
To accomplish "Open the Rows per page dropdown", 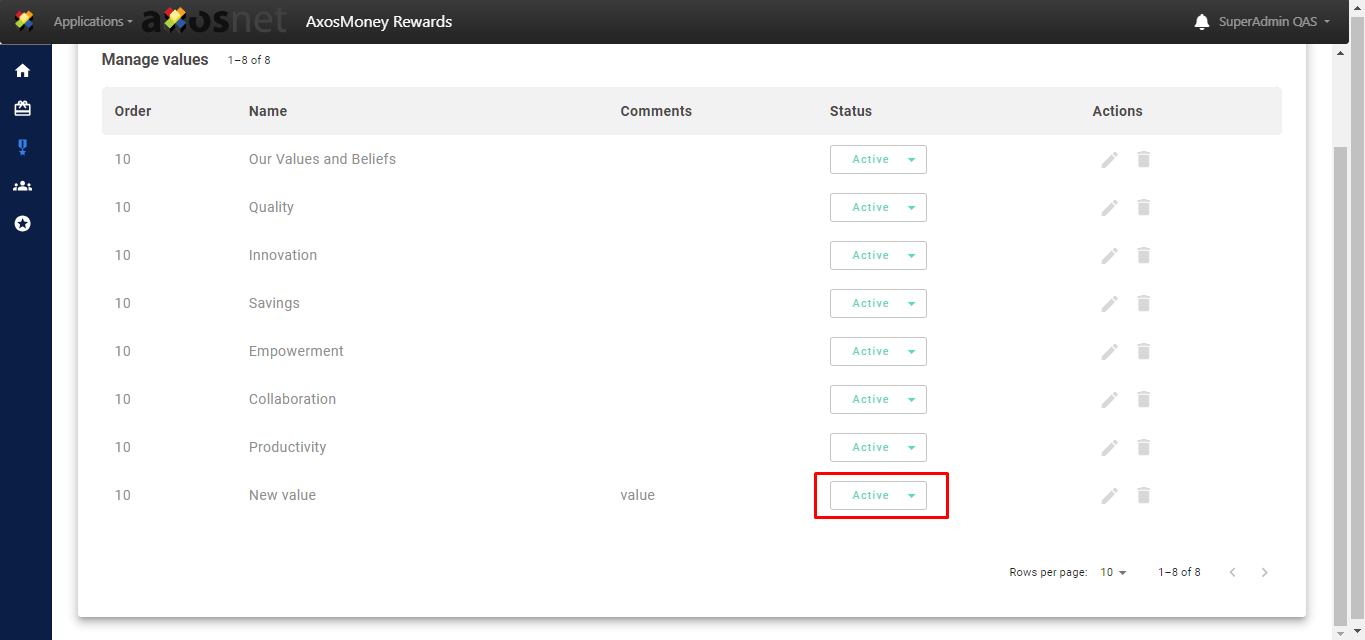I will click(x=1113, y=573).
